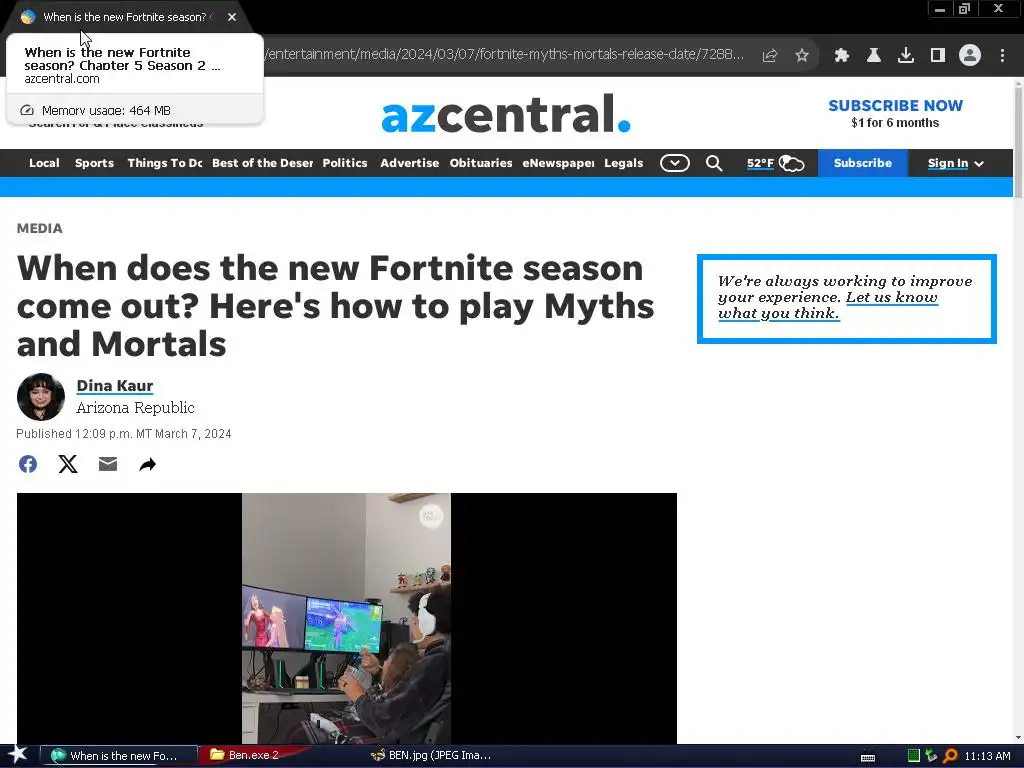Click Let us know what you think link
Image resolution: width=1024 pixels, height=768 pixels.
(x=827, y=306)
